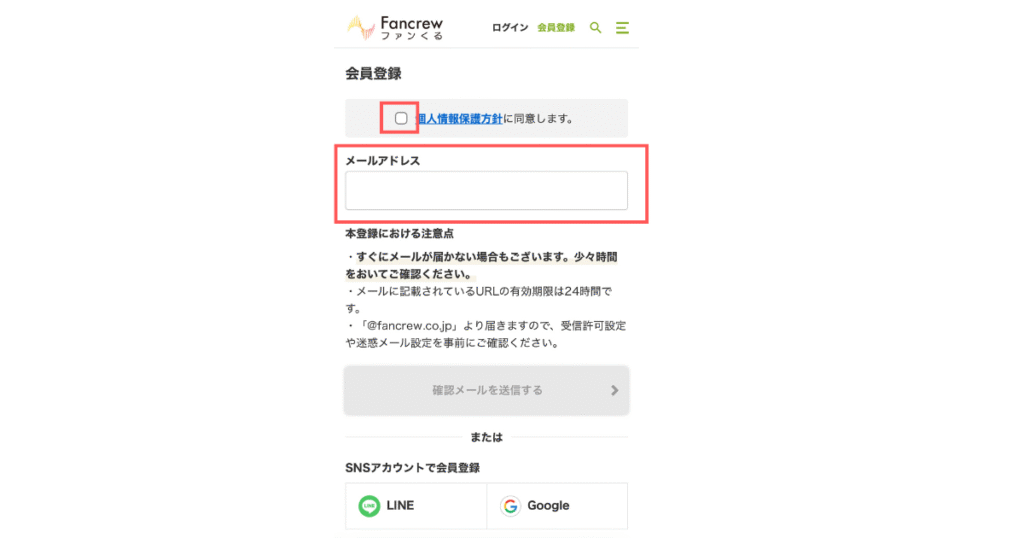Register using the LINE text label
The width and height of the screenshot is (1024, 538).
[x=400, y=505]
